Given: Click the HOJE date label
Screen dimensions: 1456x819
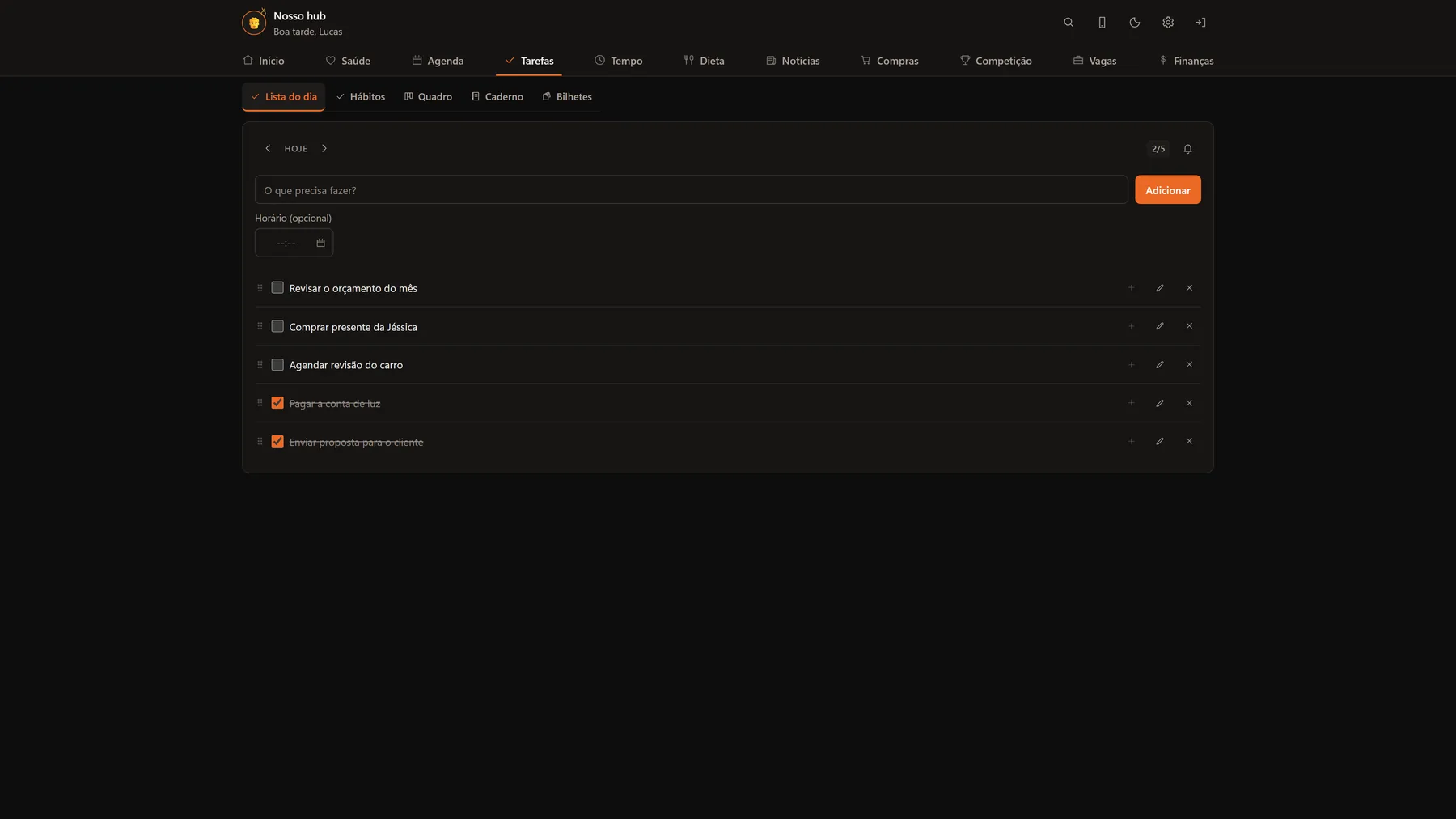Looking at the screenshot, I should pyautogui.click(x=296, y=149).
